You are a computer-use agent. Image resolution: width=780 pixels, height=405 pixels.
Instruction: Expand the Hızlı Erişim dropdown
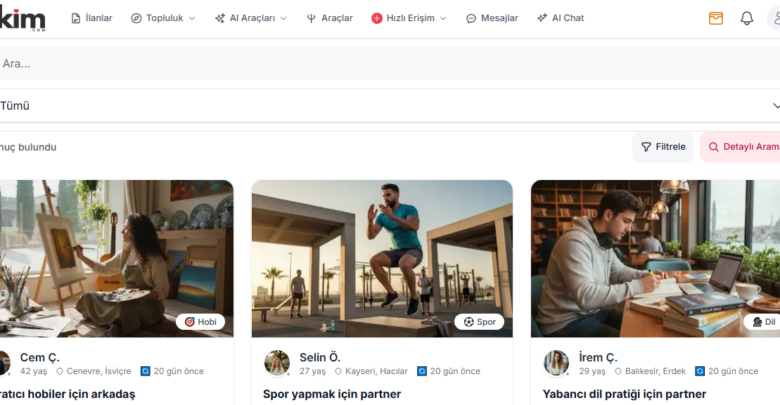[x=409, y=18]
